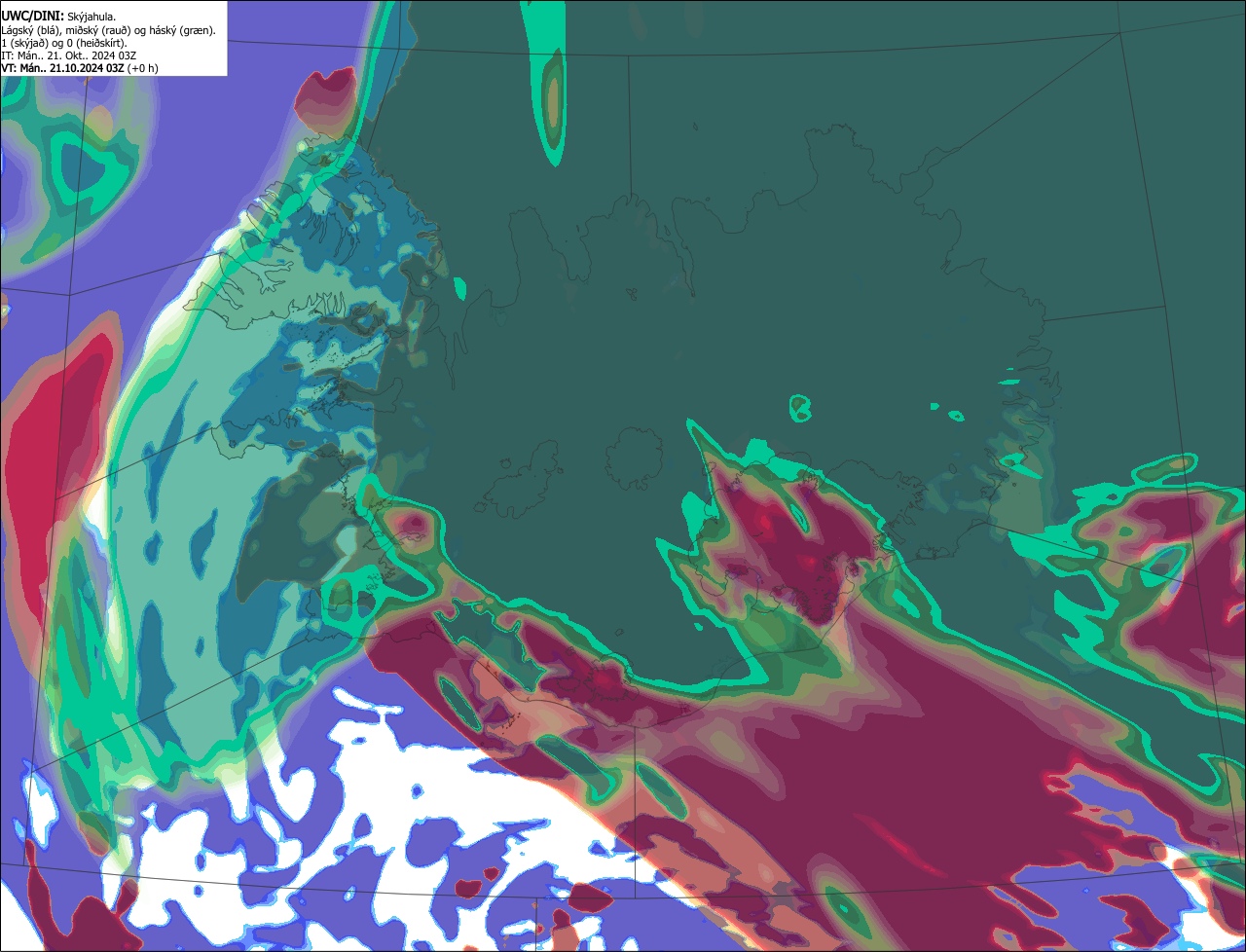Click the '1 (skýjað) og 0 (heiðskírt).' line
Screen dimensions: 1246x952
64,43
